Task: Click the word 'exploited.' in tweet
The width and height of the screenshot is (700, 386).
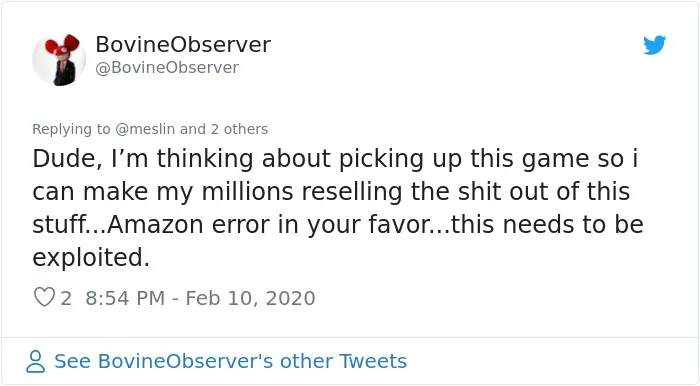Action: coord(91,257)
